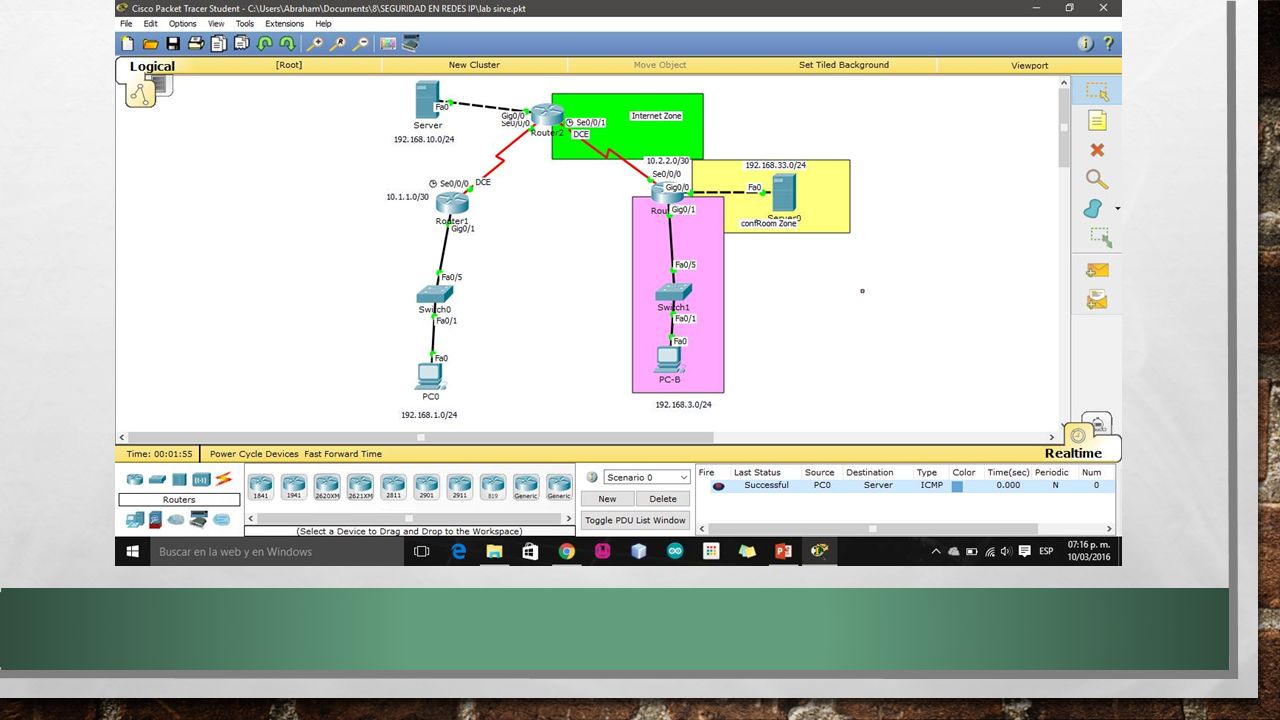Select the Connections lightning bolt category
The image size is (1280, 720).
click(223, 479)
